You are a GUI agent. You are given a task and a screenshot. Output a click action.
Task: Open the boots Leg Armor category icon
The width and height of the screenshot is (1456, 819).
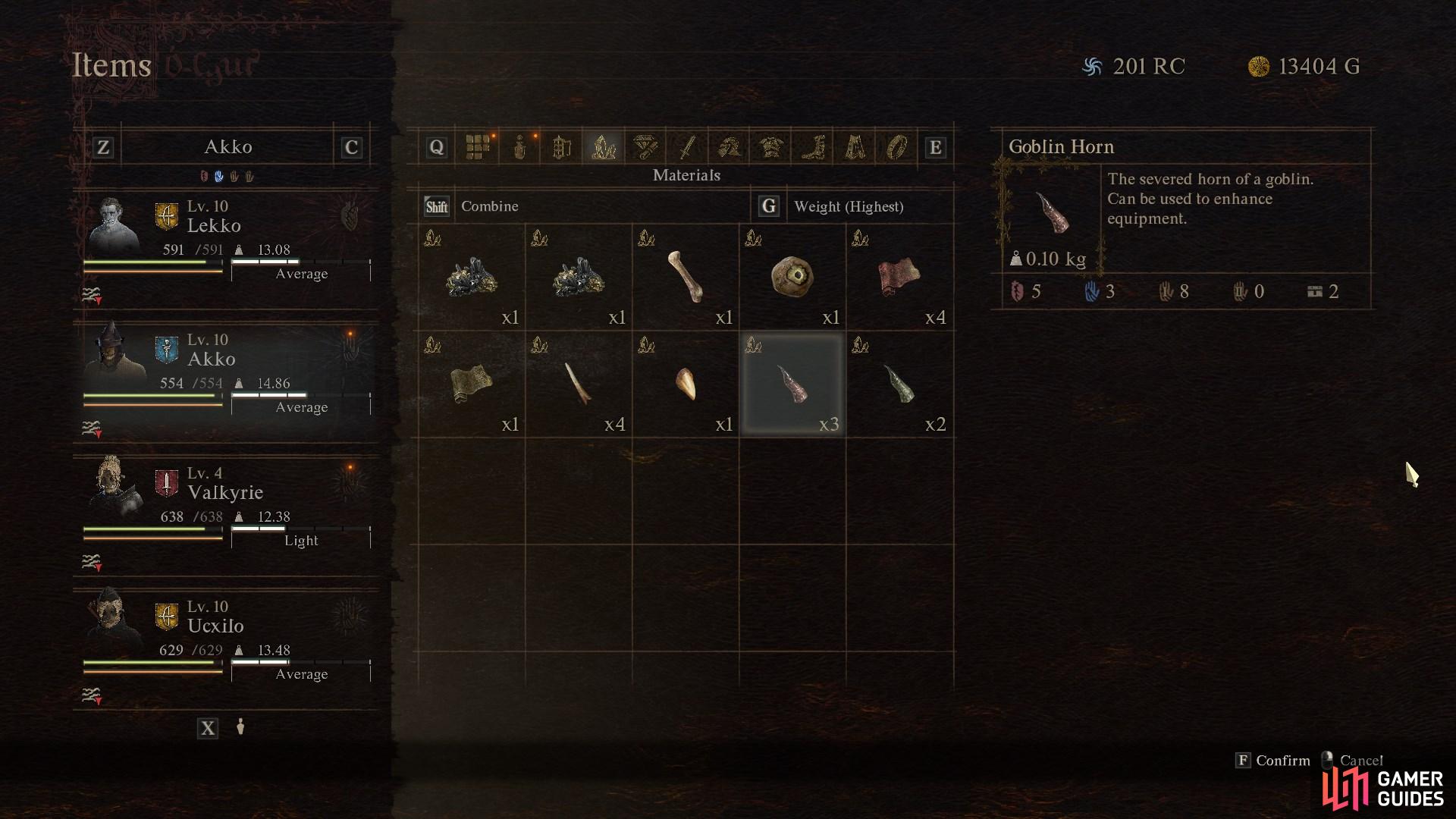tap(813, 147)
